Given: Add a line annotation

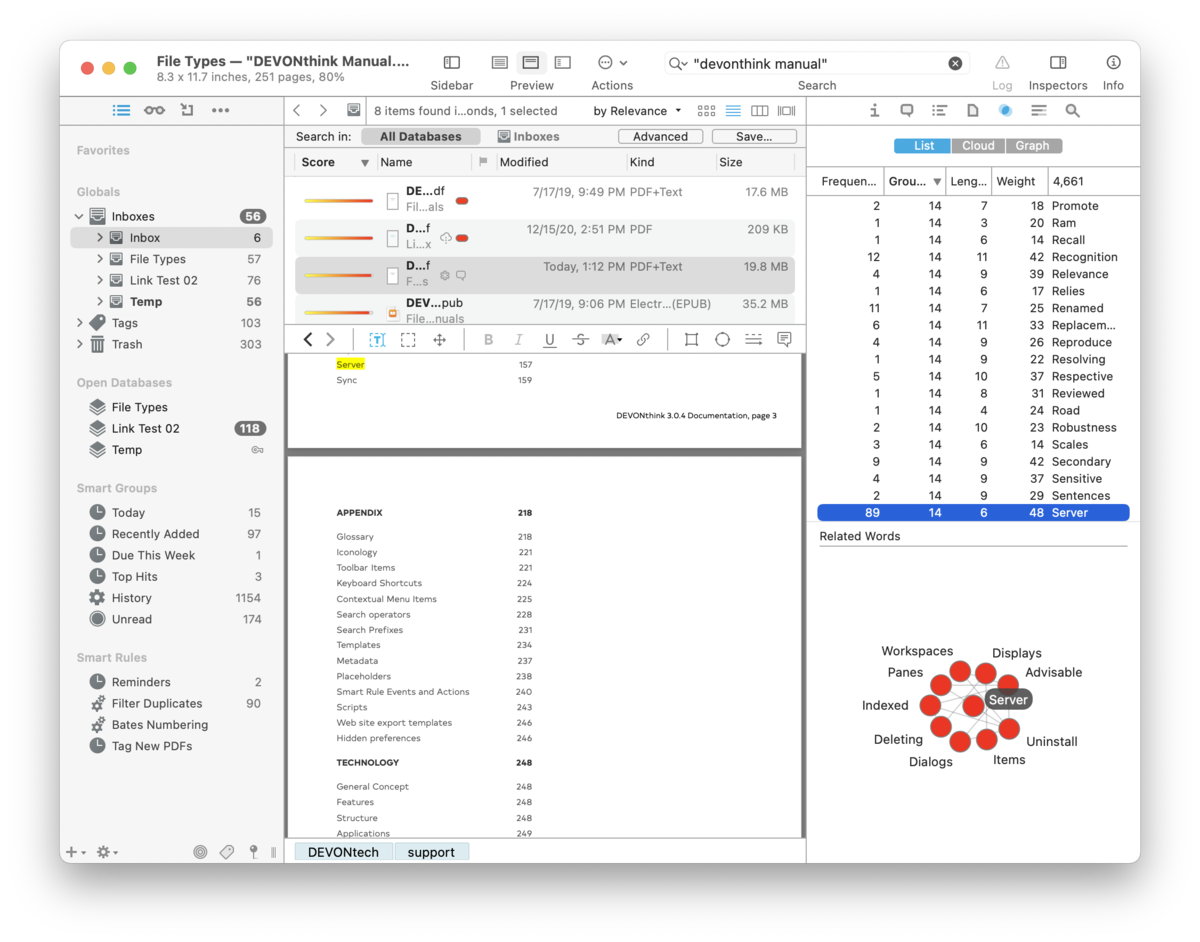Looking at the screenshot, I should coord(753,340).
